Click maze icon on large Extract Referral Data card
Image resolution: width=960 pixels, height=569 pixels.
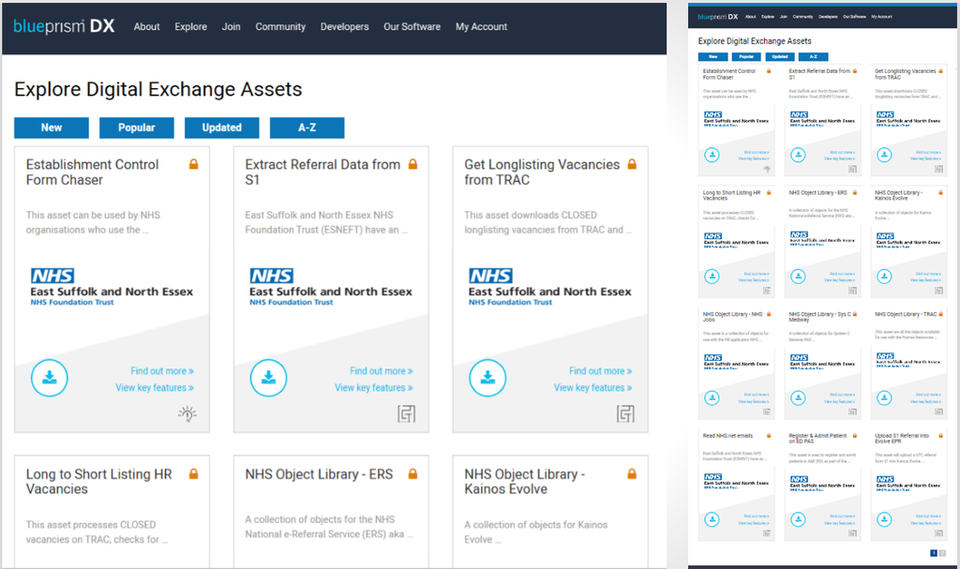(x=406, y=414)
